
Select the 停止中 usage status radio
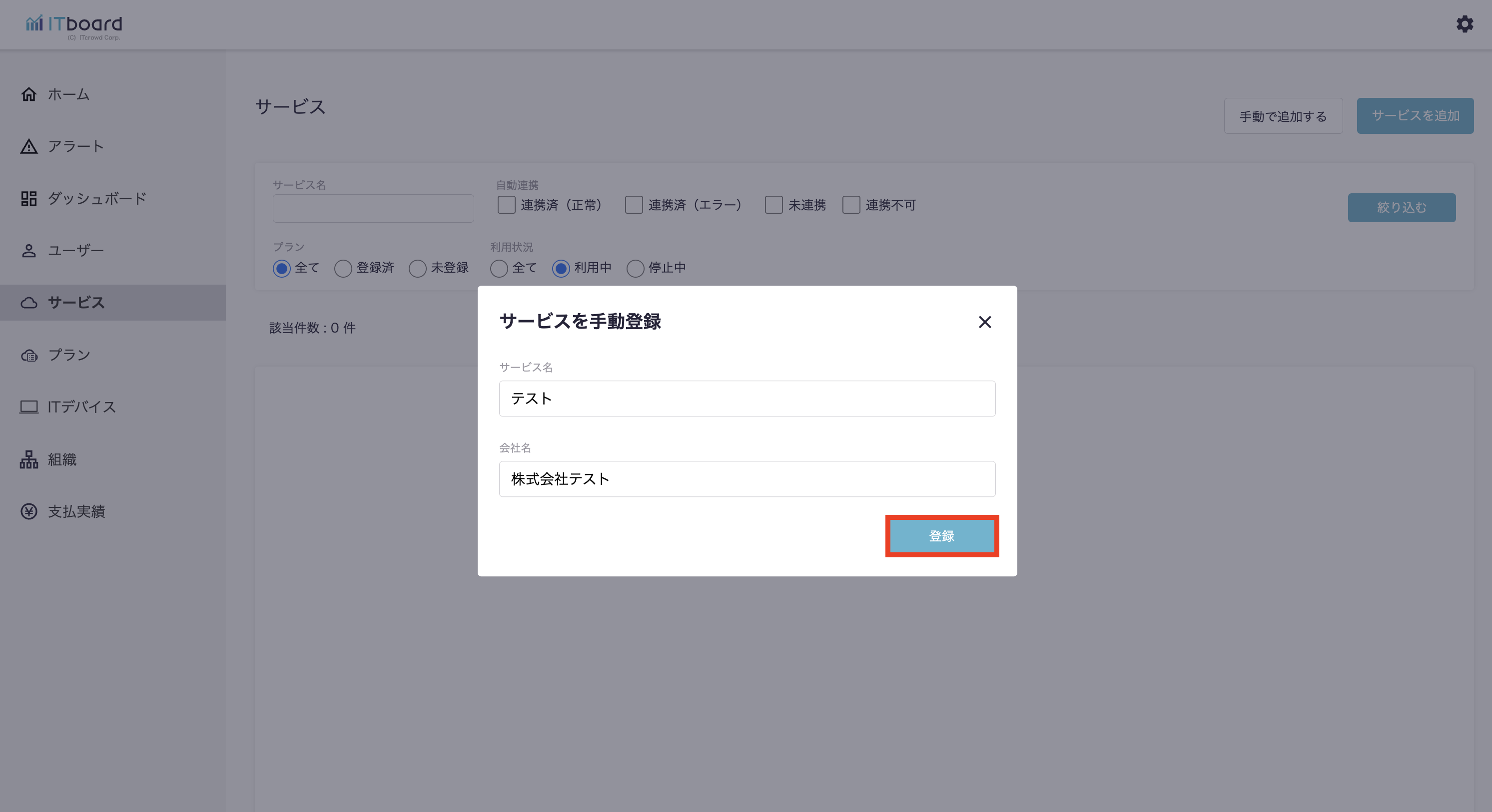click(x=636, y=268)
